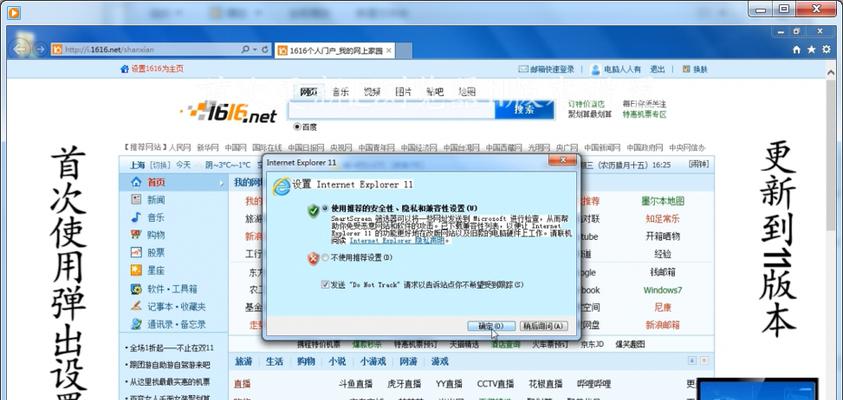Click the IE forward navigation arrow

(x=40, y=49)
